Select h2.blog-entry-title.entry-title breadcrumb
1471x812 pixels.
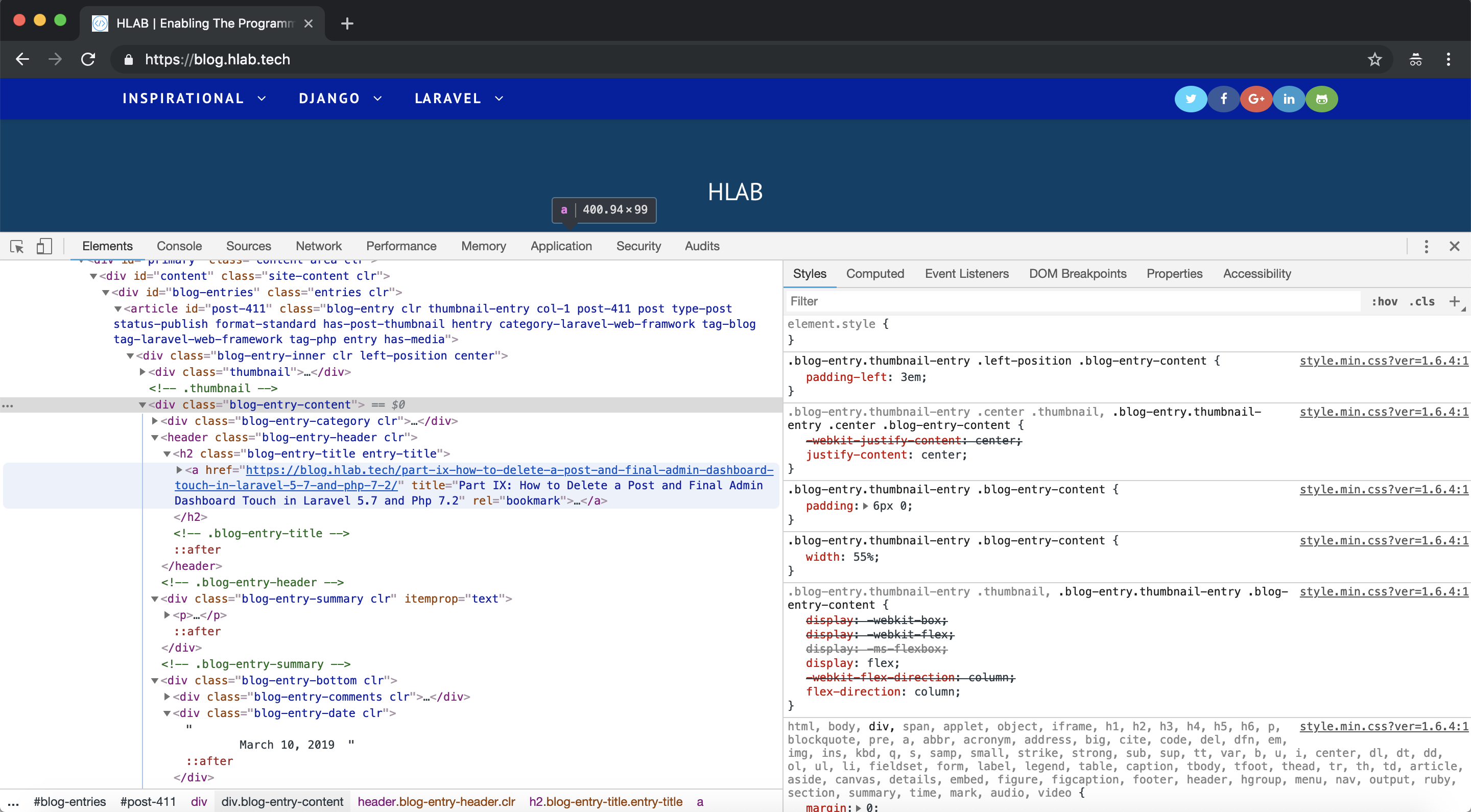click(605, 802)
